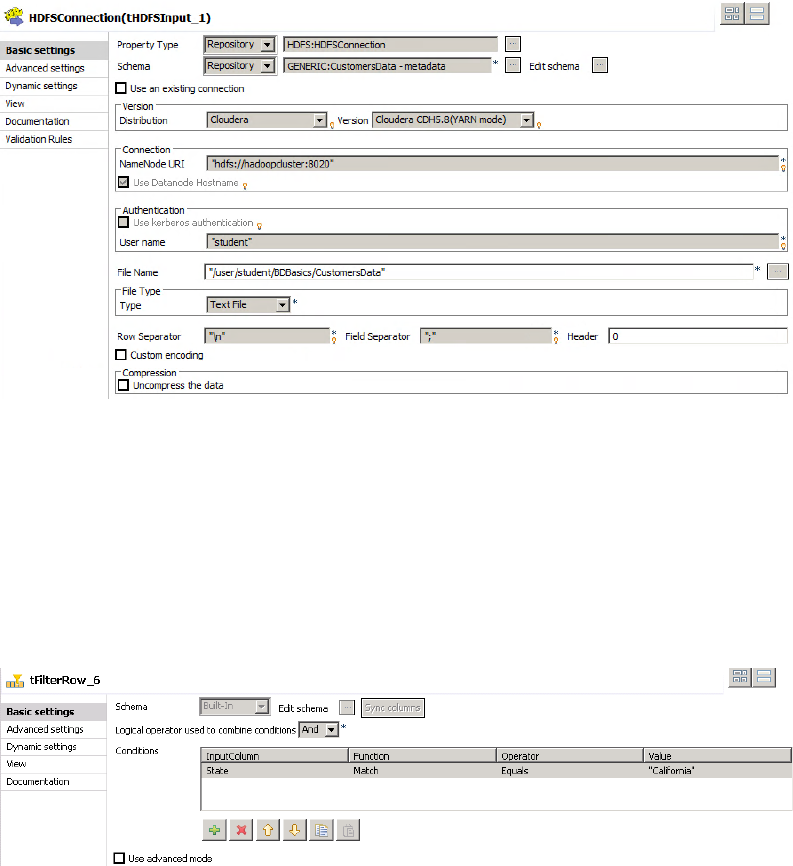
Task: Click the Equals operator cell
Action: 570,770
